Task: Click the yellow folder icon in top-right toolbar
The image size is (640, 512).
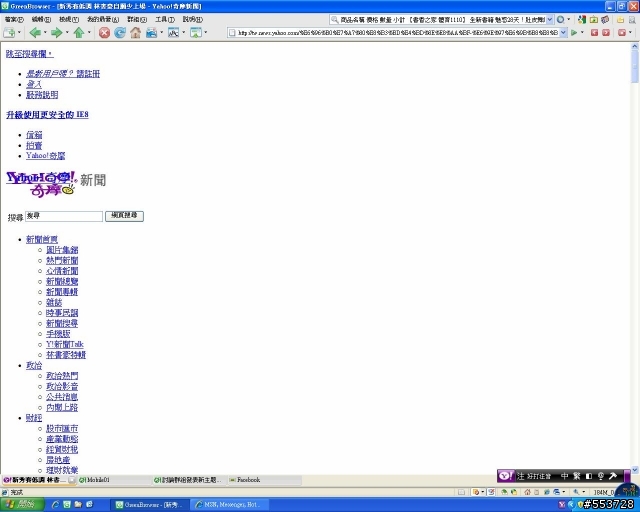Action: pos(620,19)
